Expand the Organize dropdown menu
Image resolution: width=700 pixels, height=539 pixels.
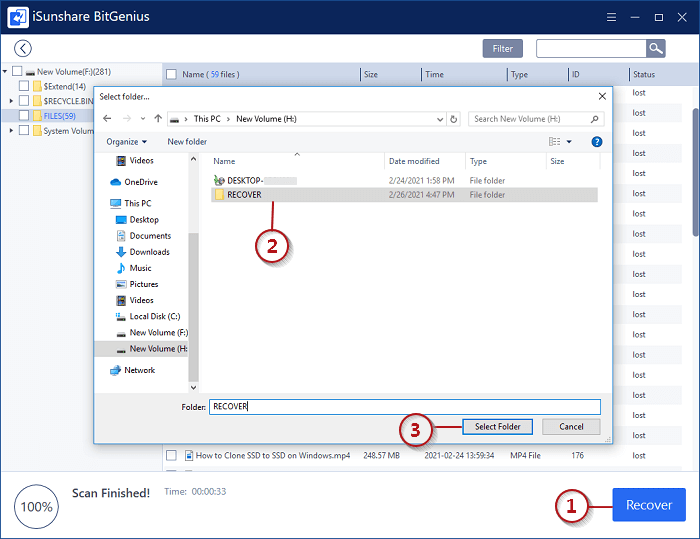coord(126,142)
